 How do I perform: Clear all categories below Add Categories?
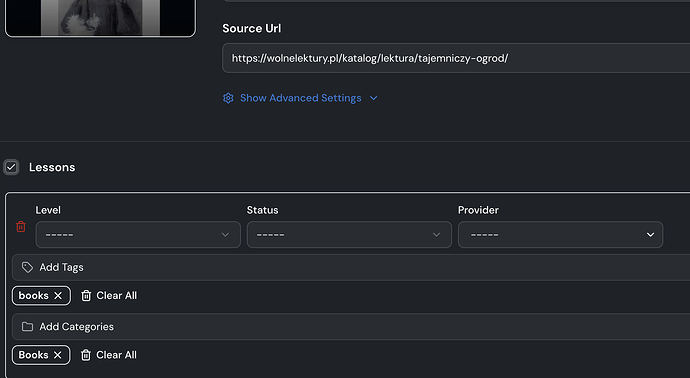tap(109, 355)
